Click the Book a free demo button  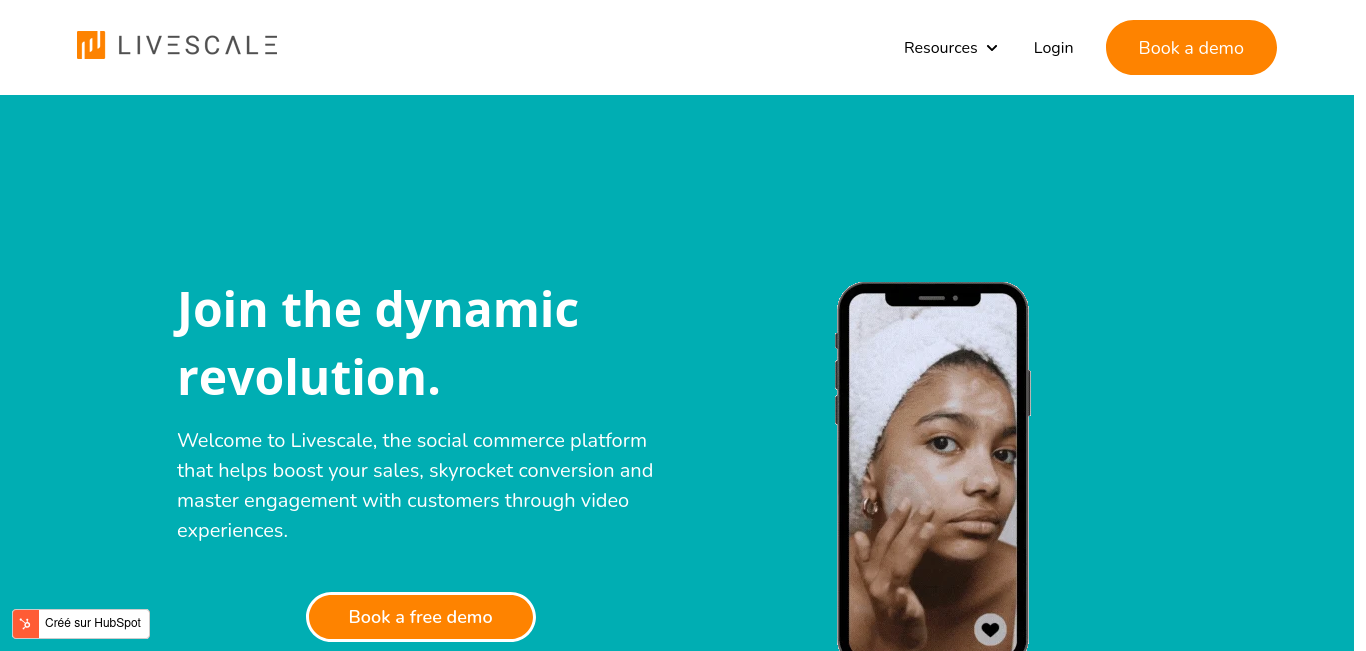tap(421, 617)
